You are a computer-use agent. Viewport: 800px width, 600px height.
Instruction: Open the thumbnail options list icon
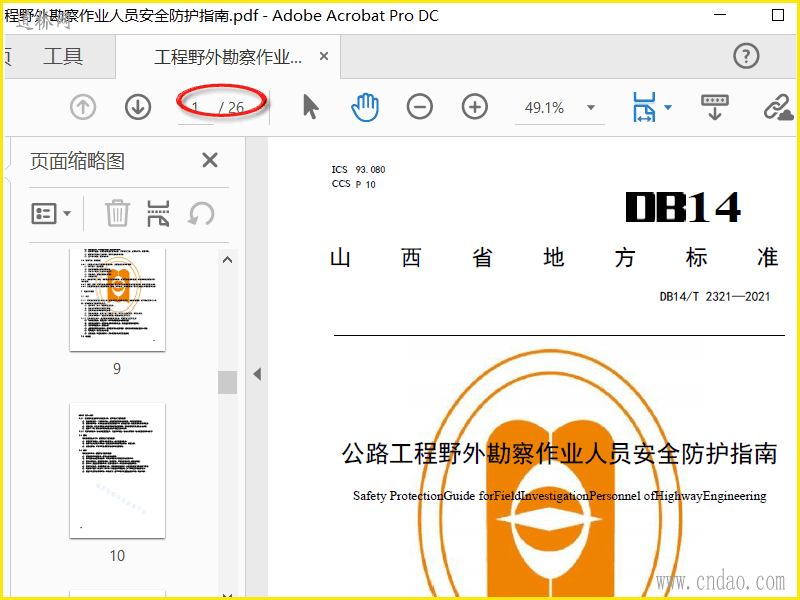click(x=44, y=213)
